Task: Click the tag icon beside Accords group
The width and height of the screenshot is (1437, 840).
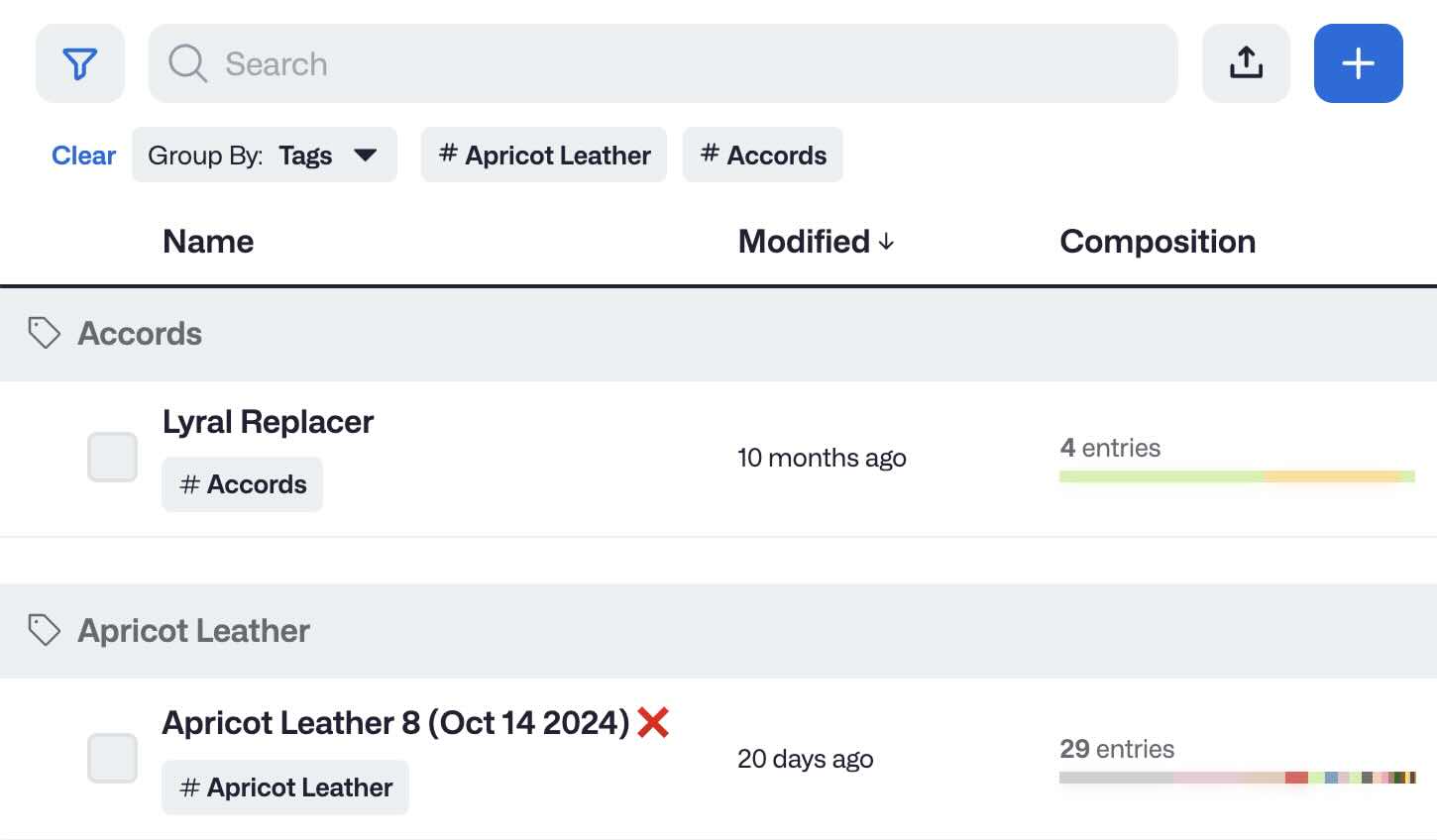Action: click(44, 333)
